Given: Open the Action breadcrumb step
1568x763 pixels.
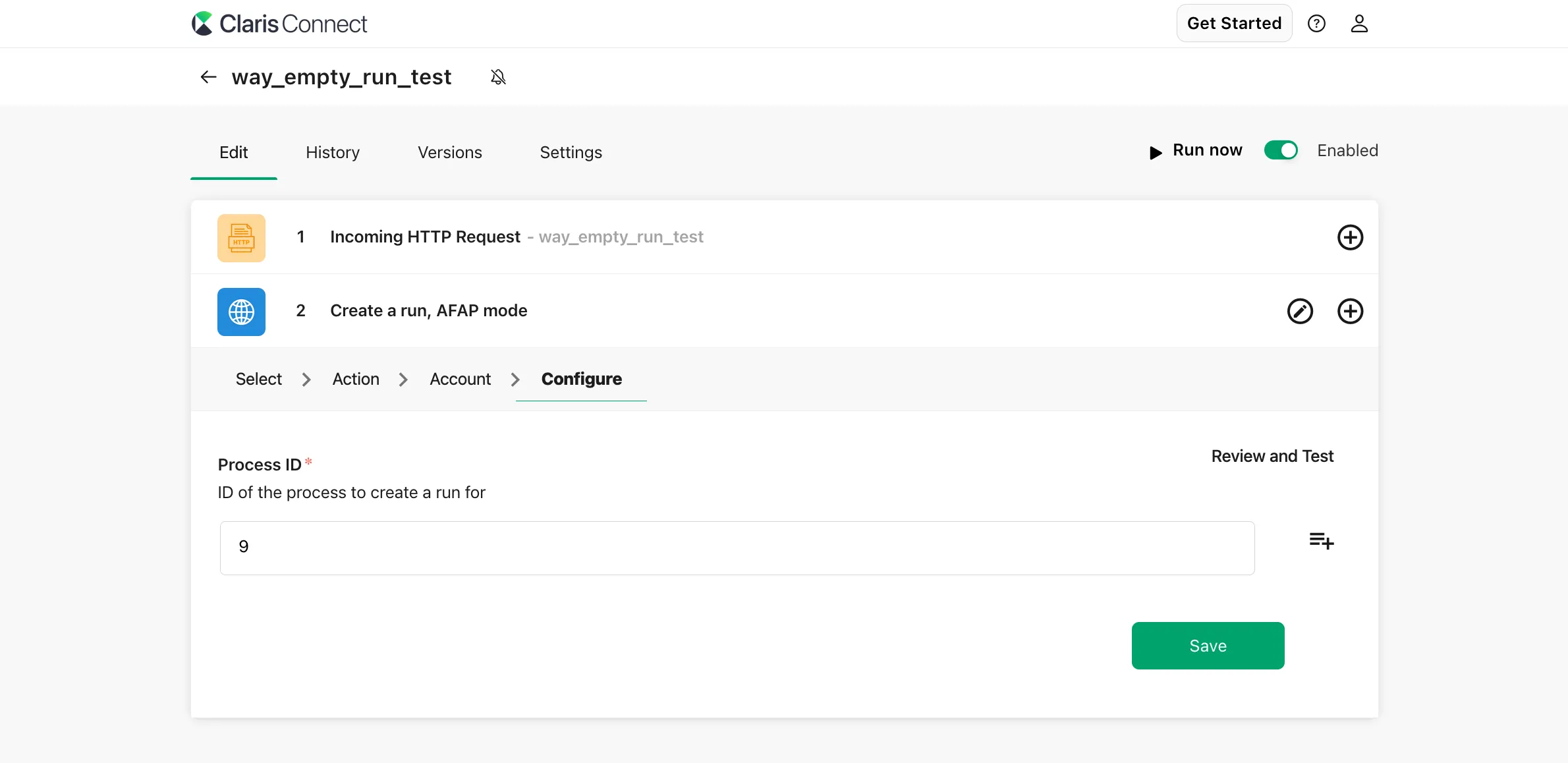Looking at the screenshot, I should click(355, 379).
